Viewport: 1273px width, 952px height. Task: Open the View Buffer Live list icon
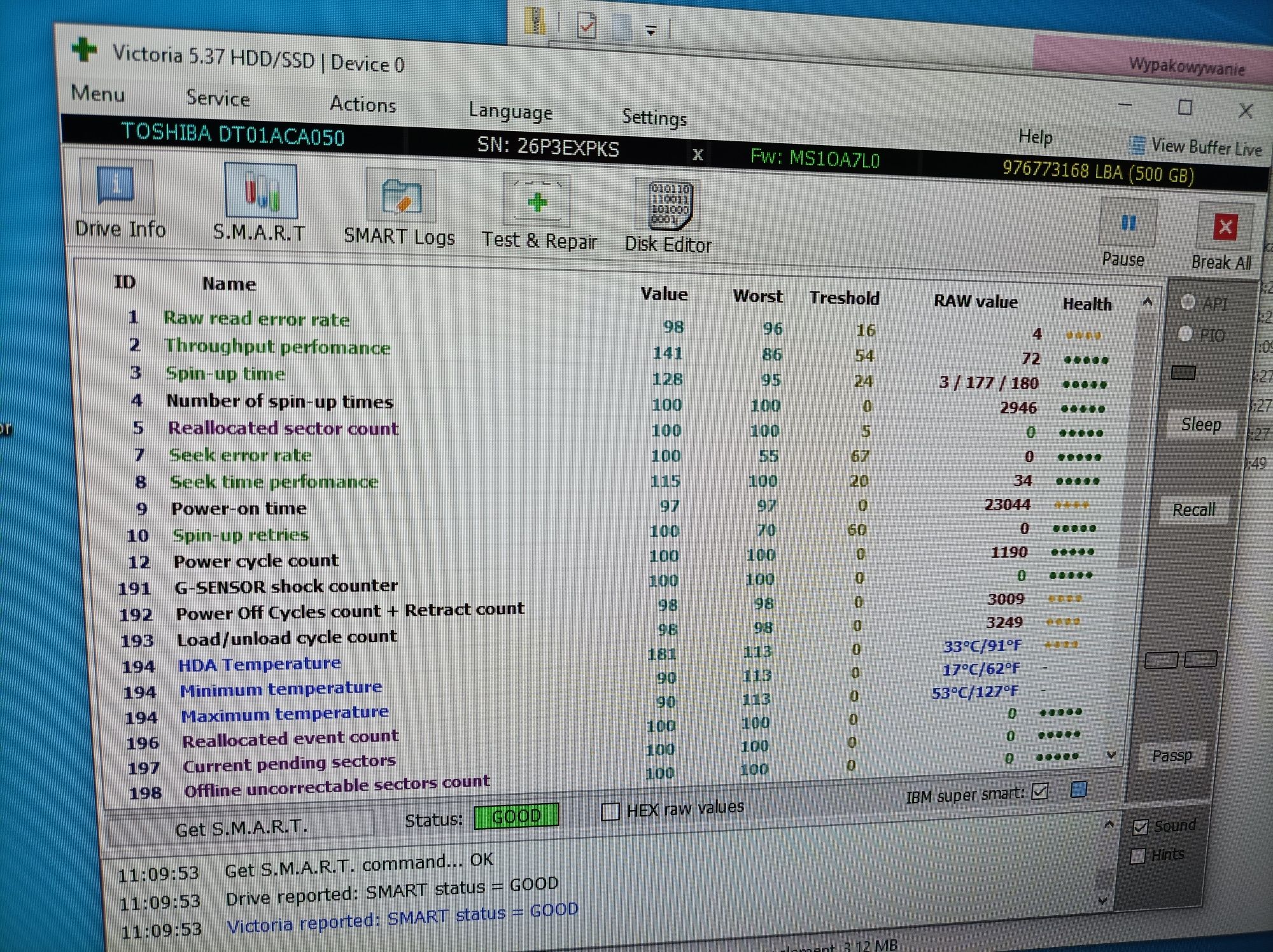[x=1137, y=145]
